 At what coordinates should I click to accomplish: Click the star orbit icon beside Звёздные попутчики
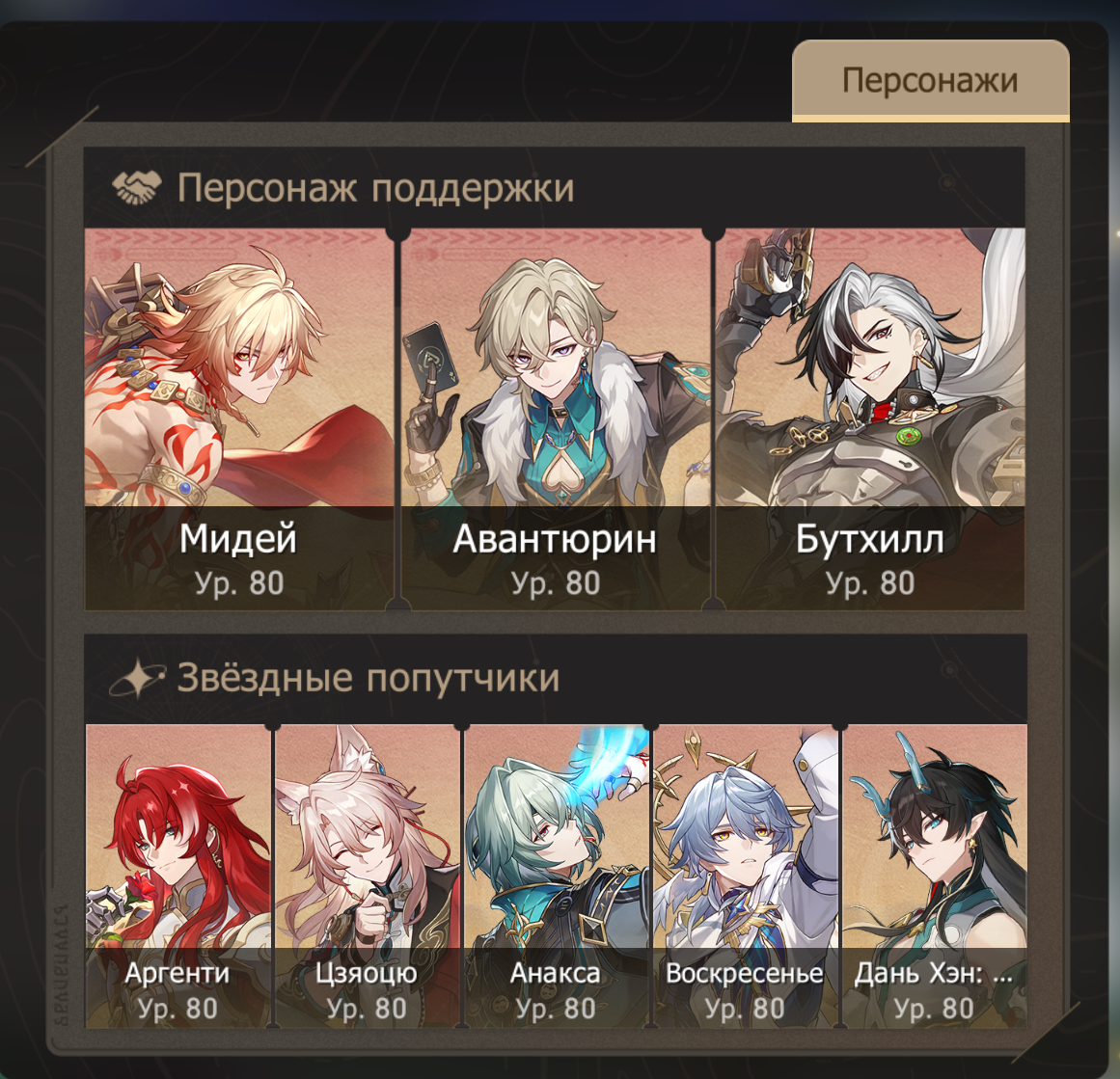(137, 678)
